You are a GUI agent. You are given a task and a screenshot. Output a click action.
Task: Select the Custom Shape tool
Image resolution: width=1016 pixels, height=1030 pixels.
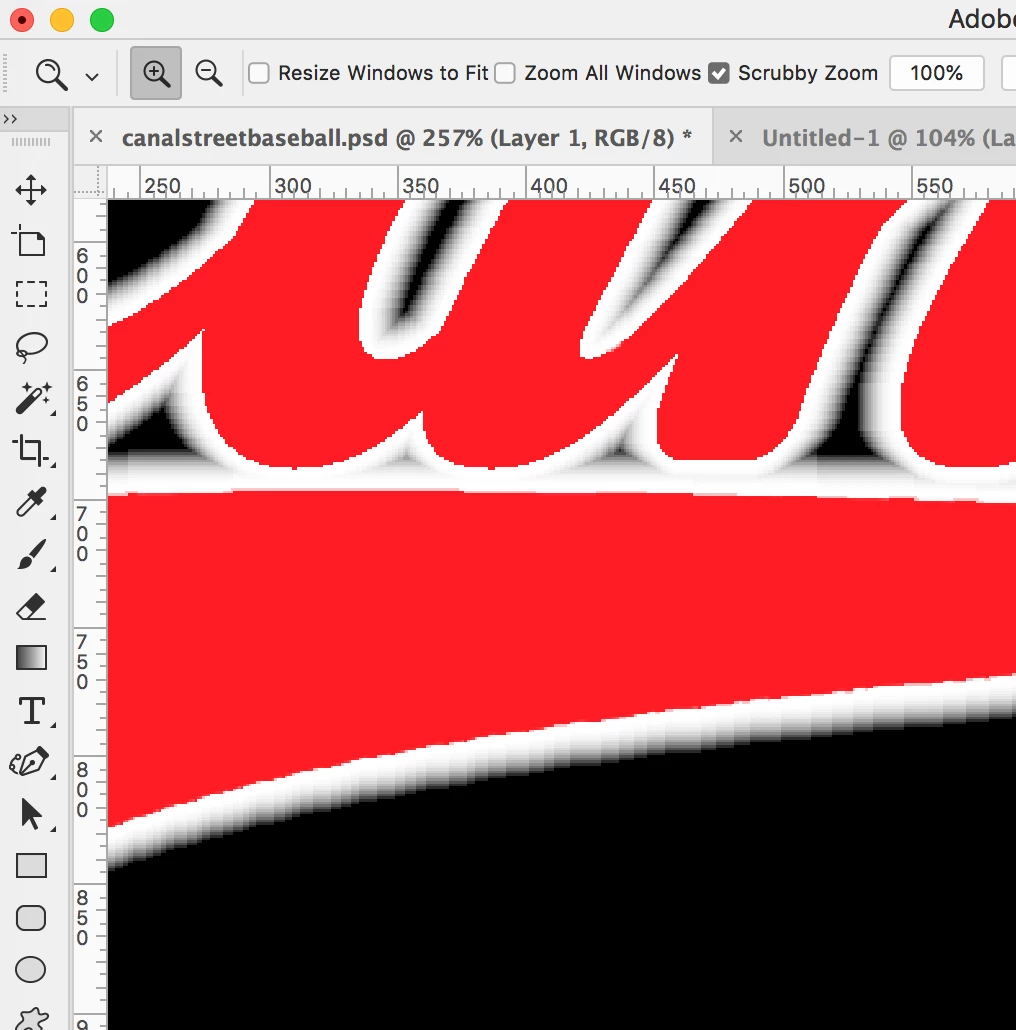tap(31, 1018)
